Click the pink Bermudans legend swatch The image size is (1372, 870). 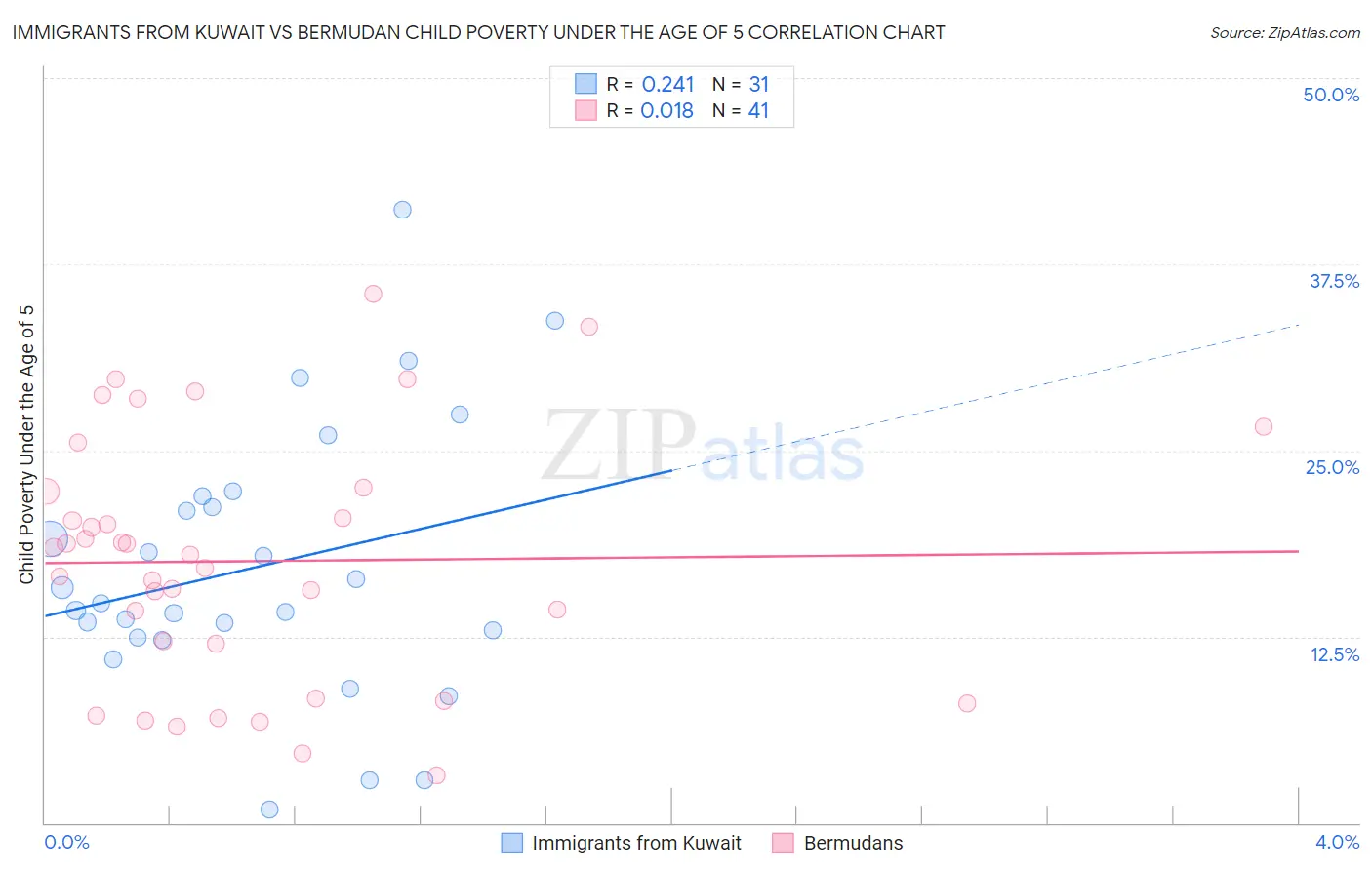(783, 843)
